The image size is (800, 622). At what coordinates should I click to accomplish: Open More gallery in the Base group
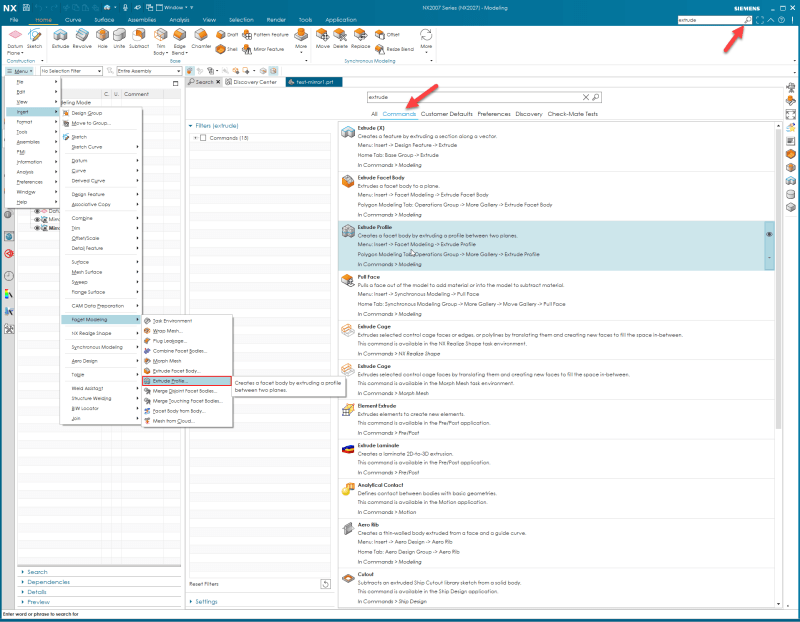click(x=301, y=40)
